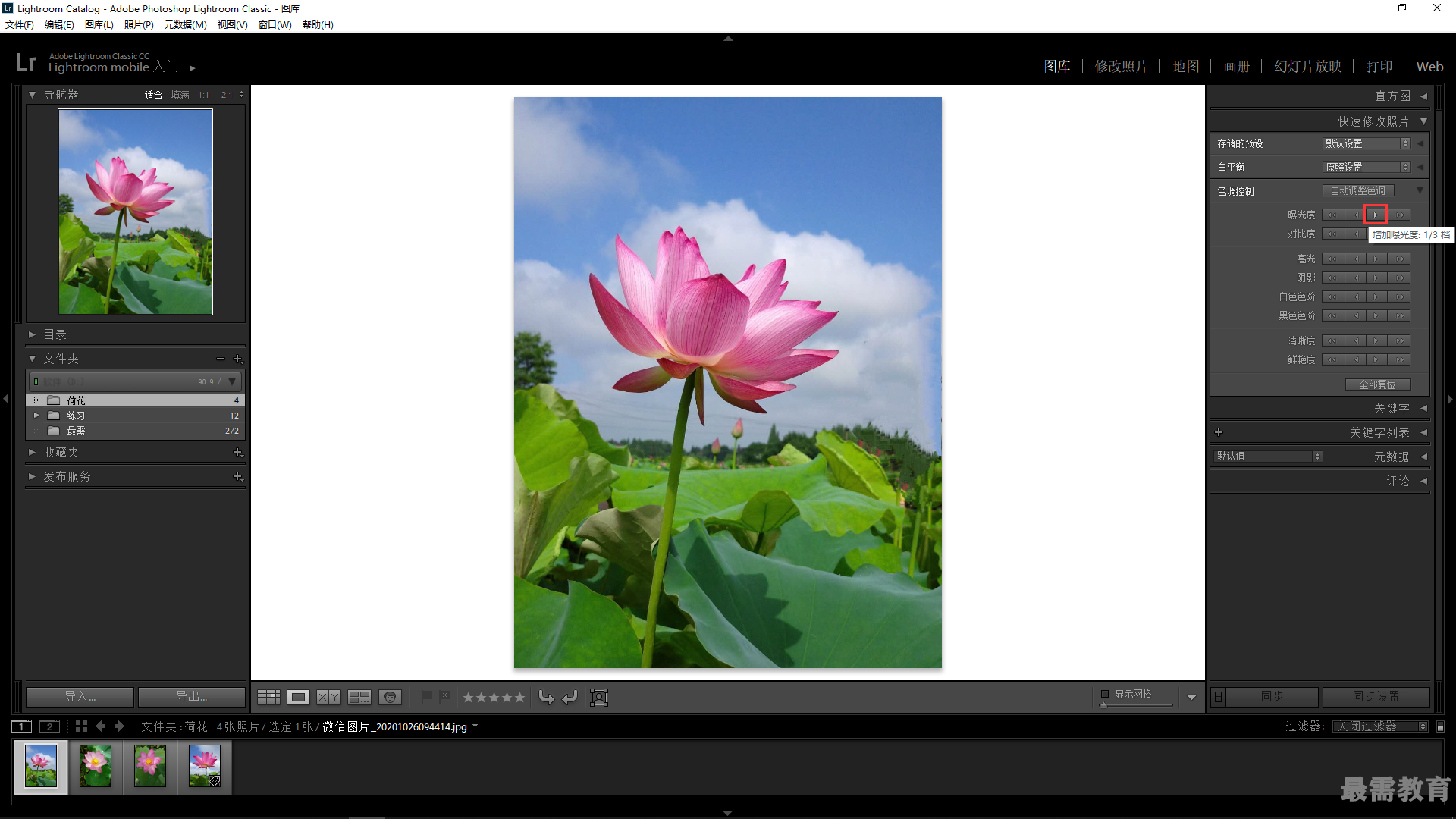Screen dimensions: 1456x819
Task: Set navigator zoom to 2:1
Action: [227, 95]
